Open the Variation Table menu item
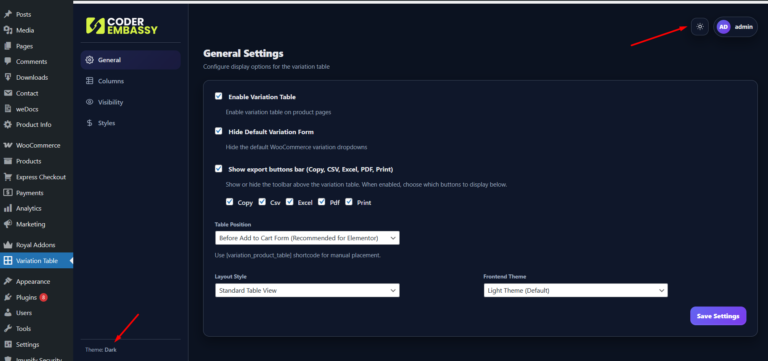 point(37,261)
